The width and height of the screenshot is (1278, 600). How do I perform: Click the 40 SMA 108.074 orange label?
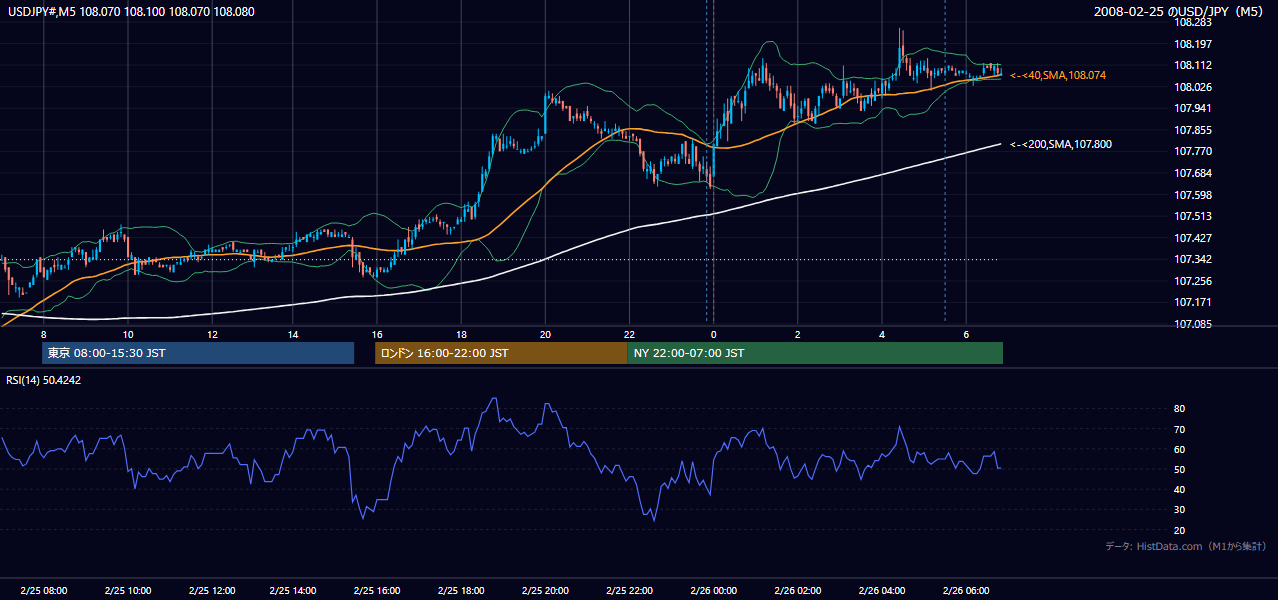(x=1058, y=75)
